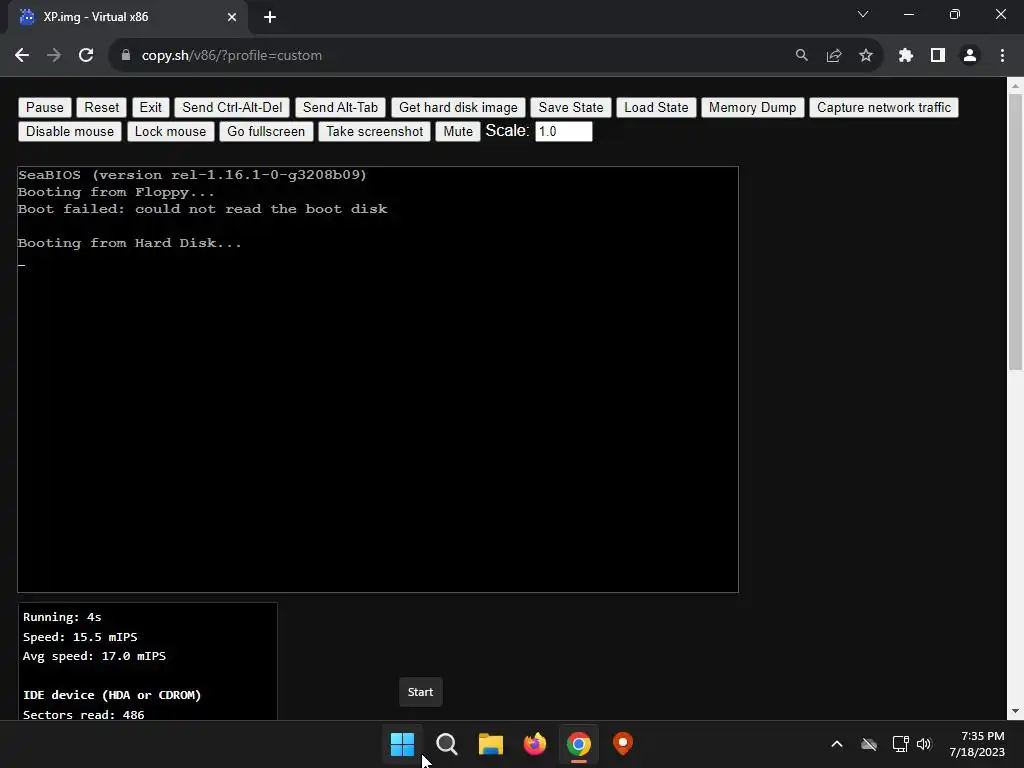Send Ctrl-Alt-Del to the VM
This screenshot has width=1024, height=768.
[232, 107]
